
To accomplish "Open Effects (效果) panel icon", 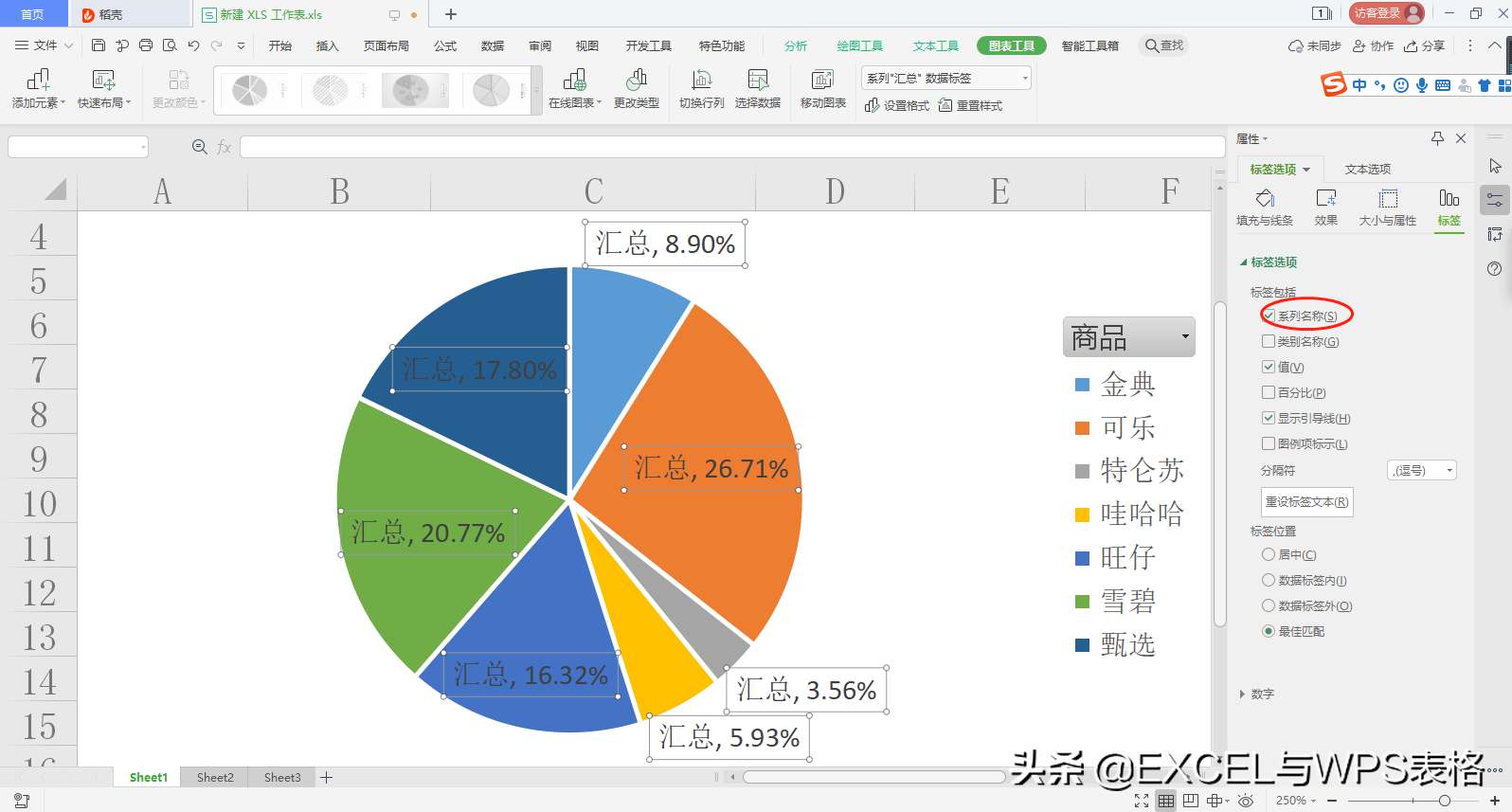I will (1326, 198).
